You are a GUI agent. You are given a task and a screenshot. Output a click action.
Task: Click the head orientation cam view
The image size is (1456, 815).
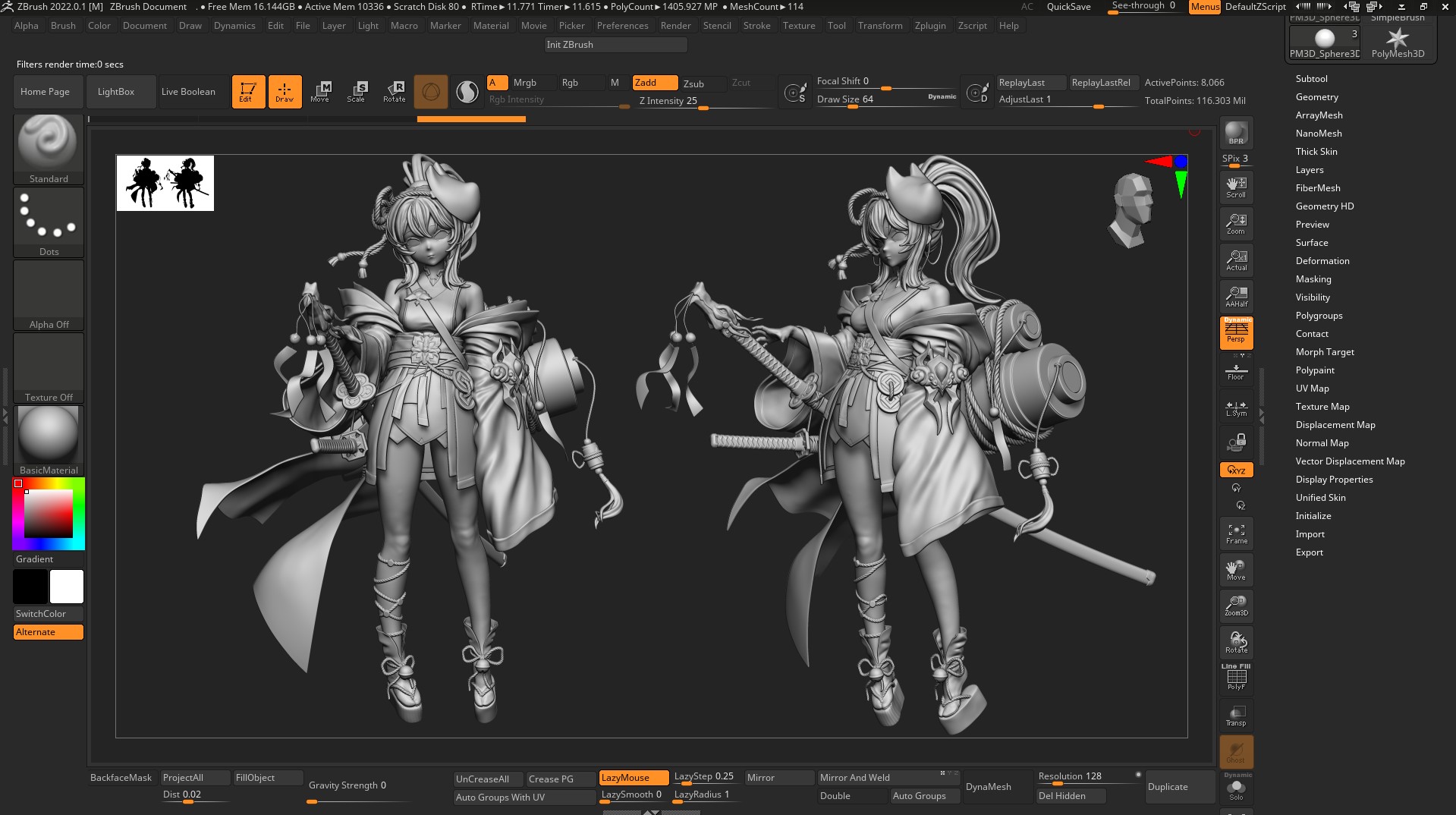[x=1132, y=210]
